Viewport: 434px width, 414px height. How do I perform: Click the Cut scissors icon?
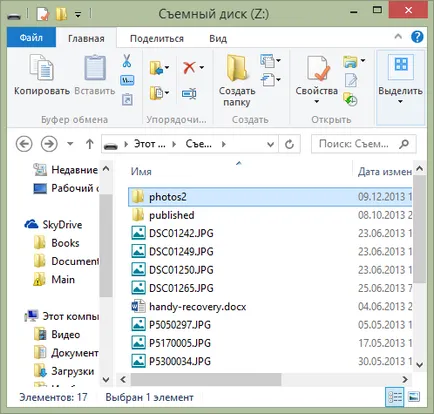(x=127, y=61)
